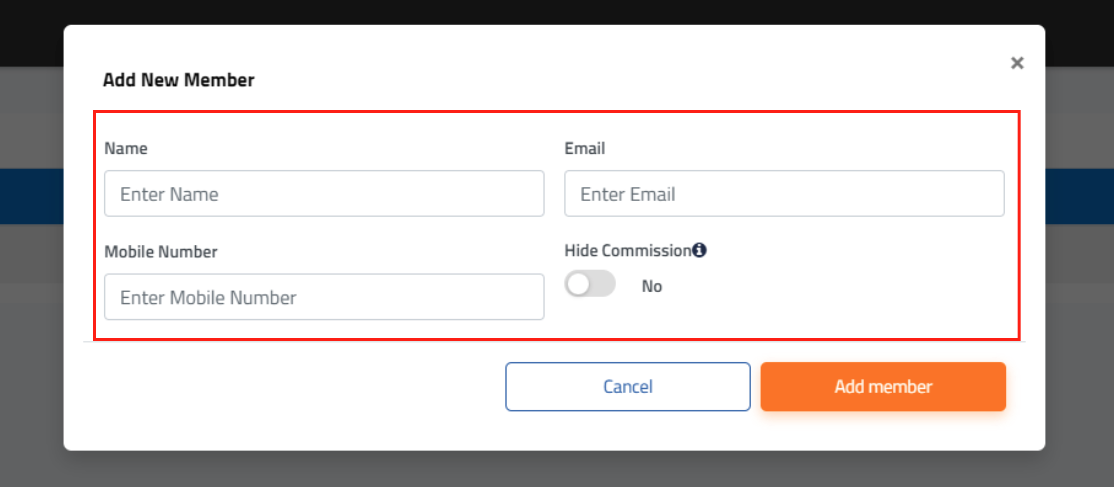
Task: Click the Email field label
Action: point(585,148)
